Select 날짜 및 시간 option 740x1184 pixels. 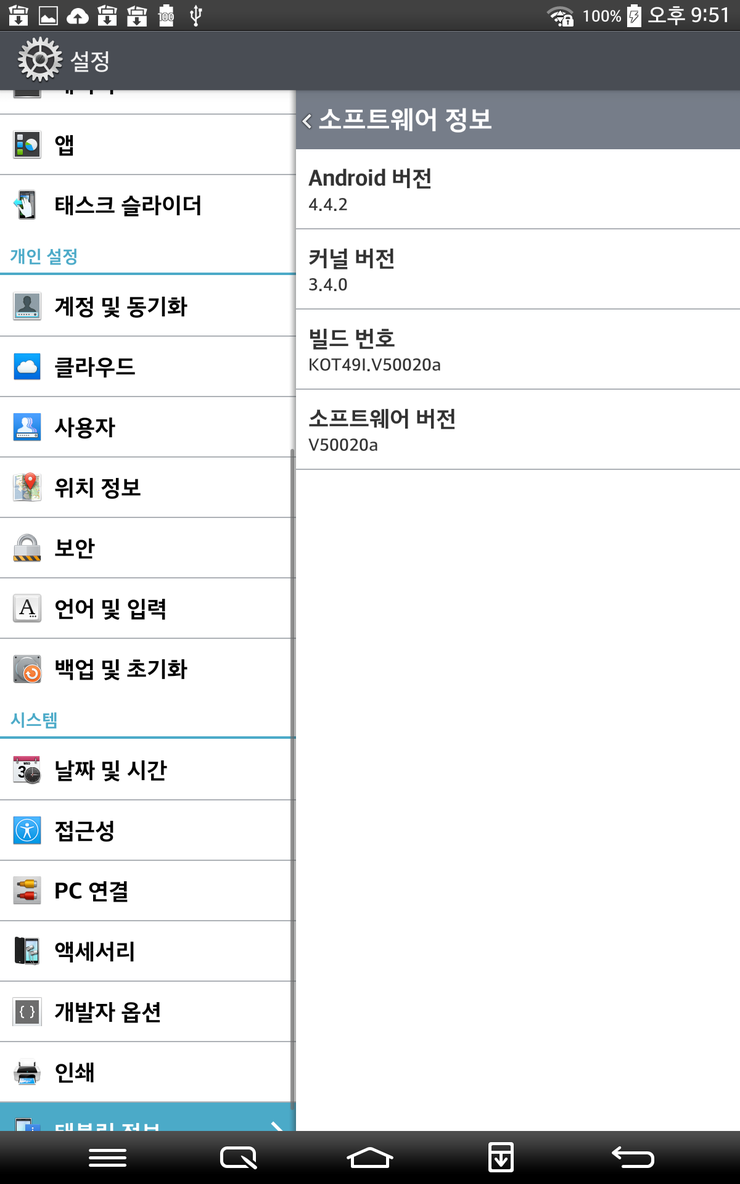147,770
